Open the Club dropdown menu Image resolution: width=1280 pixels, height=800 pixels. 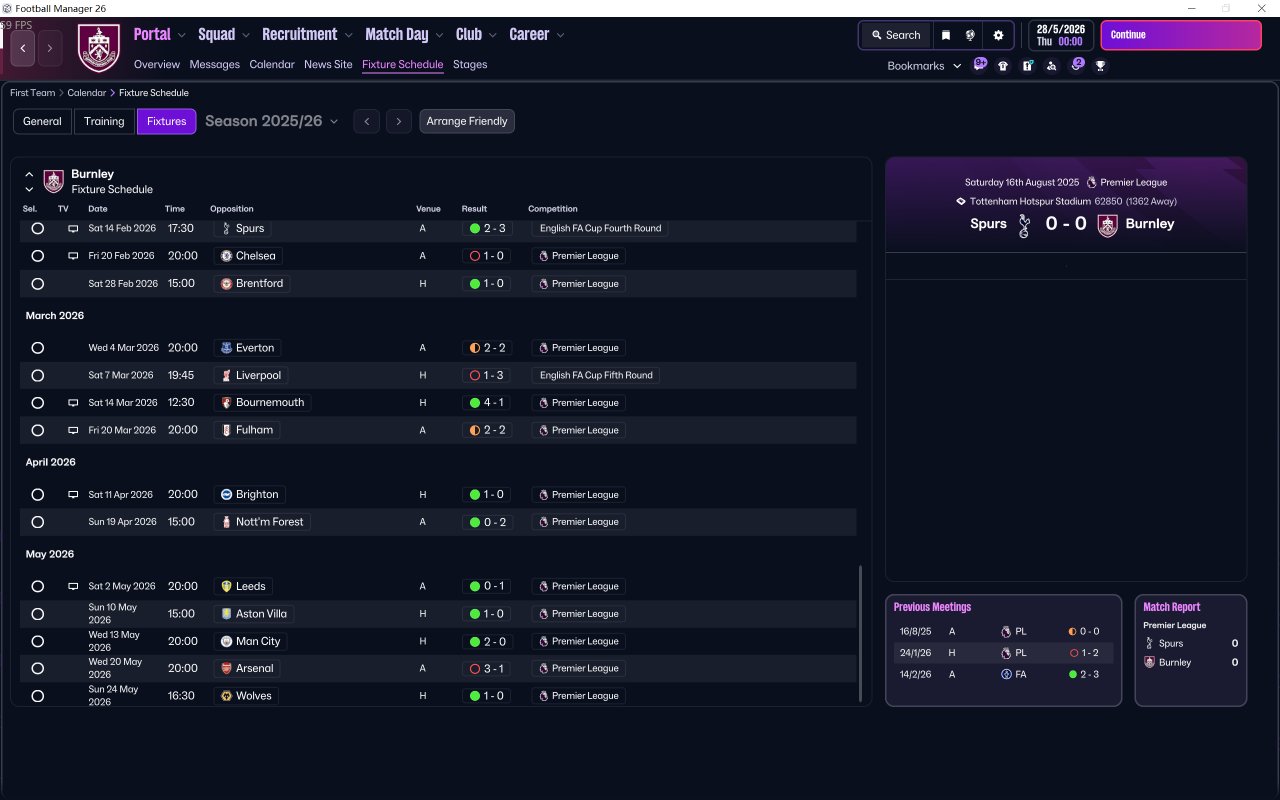(476, 35)
